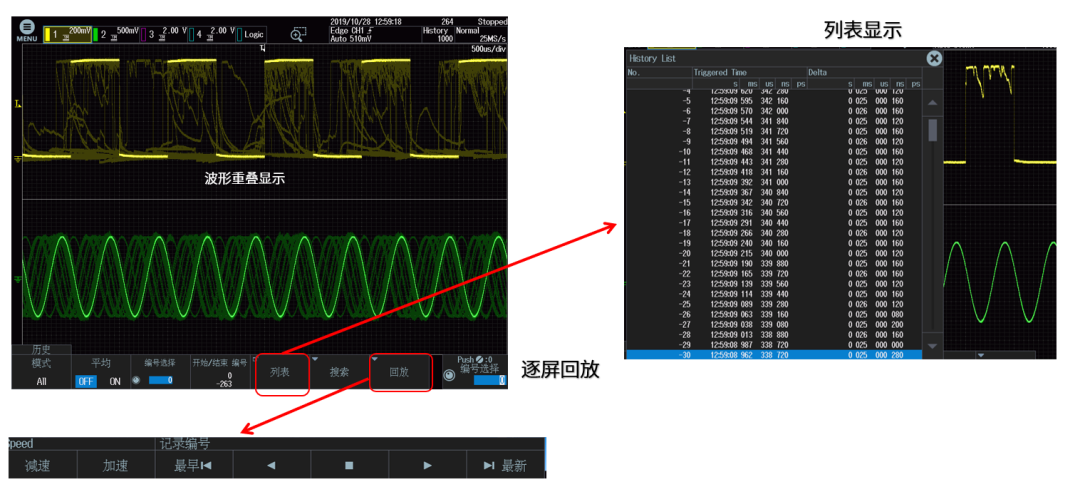Viewport: 1080px width, 487px height.
Task: Select channel 2 500mV tab
Action: click(x=119, y=33)
